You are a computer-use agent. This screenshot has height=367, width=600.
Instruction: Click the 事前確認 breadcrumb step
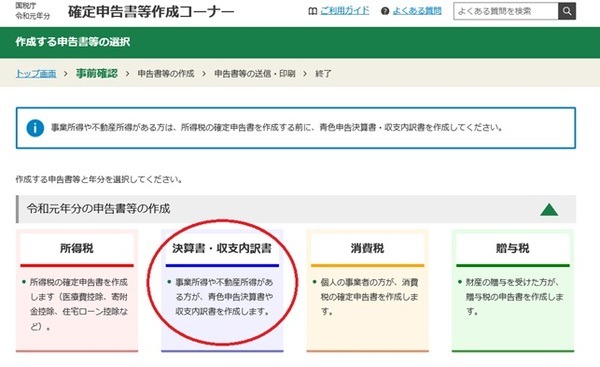click(97, 73)
